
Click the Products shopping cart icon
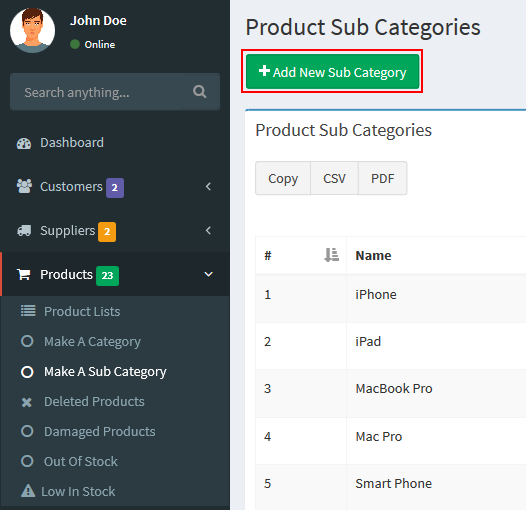click(x=24, y=274)
